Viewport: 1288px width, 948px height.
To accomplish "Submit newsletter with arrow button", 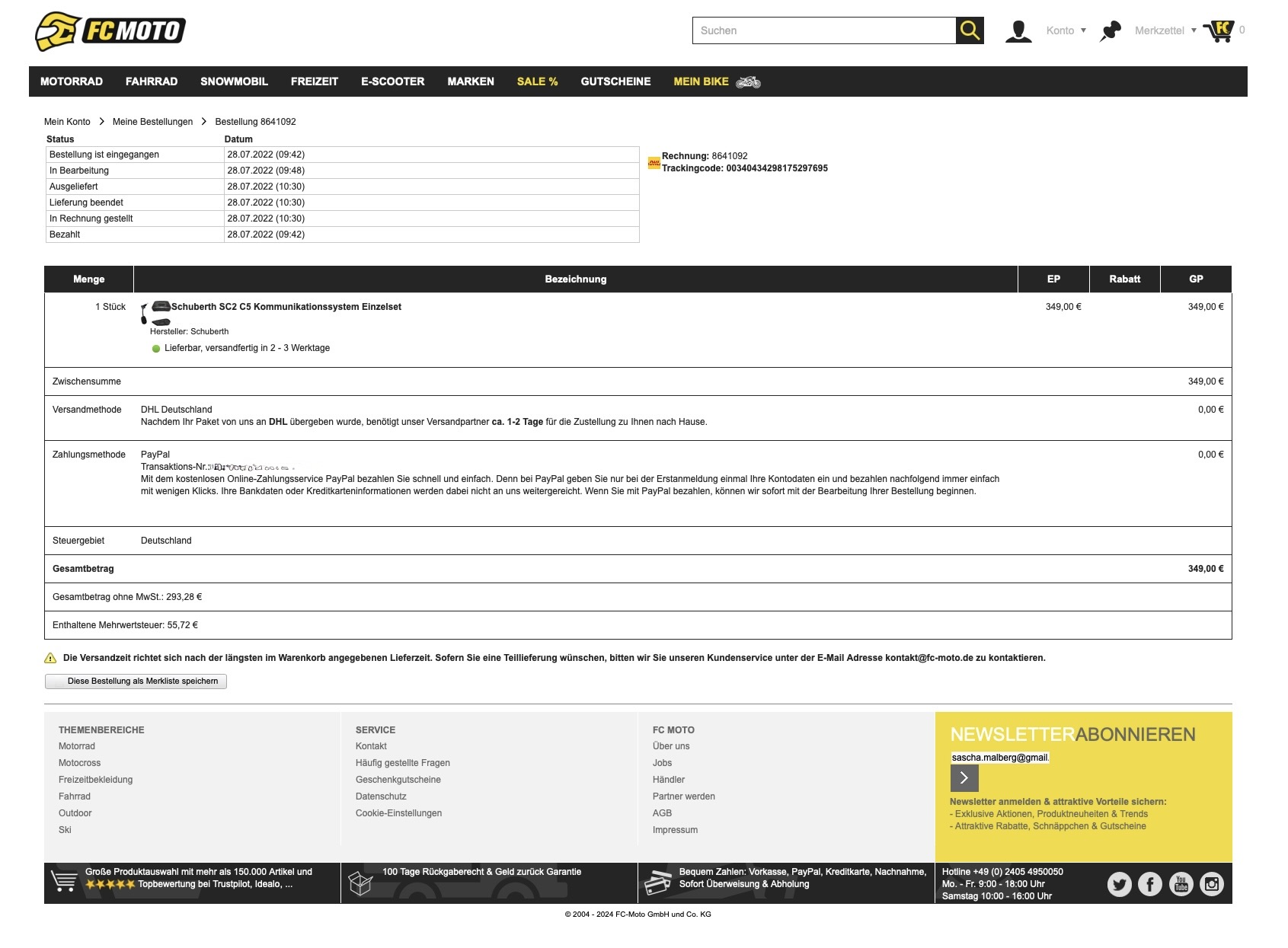I will point(964,777).
